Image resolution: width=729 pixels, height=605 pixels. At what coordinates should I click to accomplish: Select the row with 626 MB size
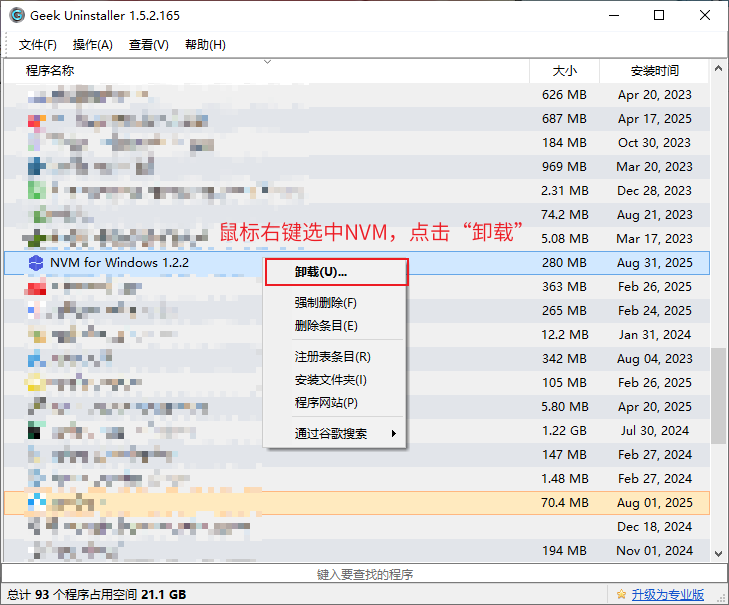click(x=357, y=95)
